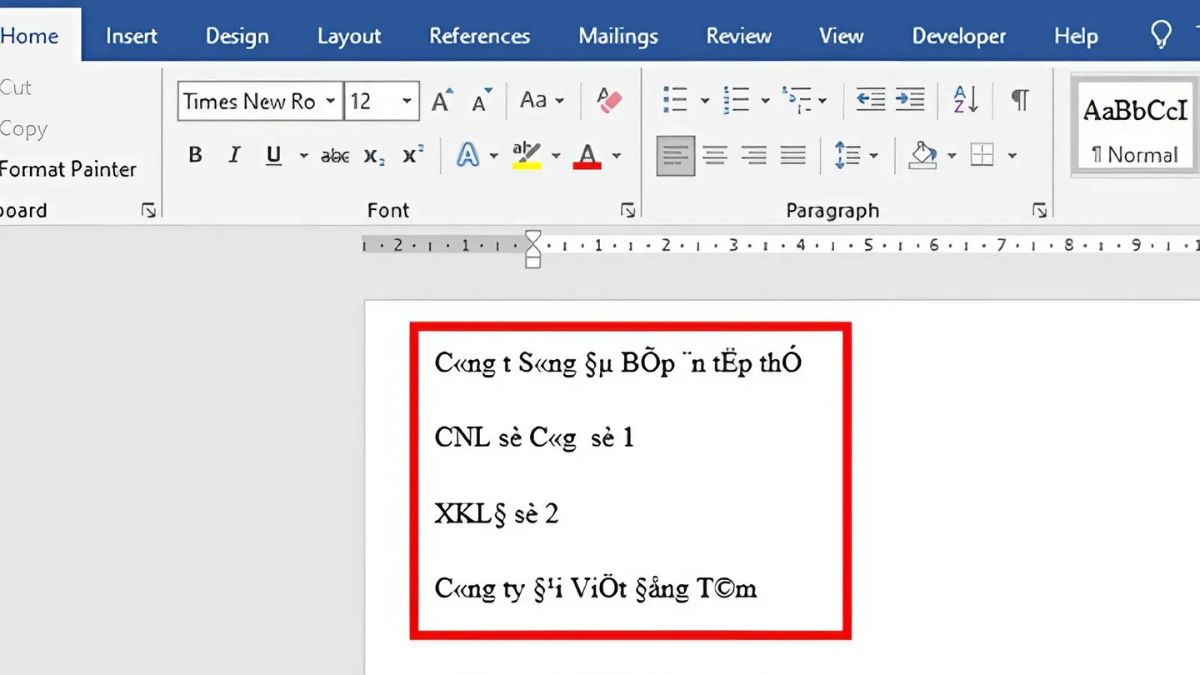The width and height of the screenshot is (1200, 675).
Task: Click Copy button
Action: point(23,129)
